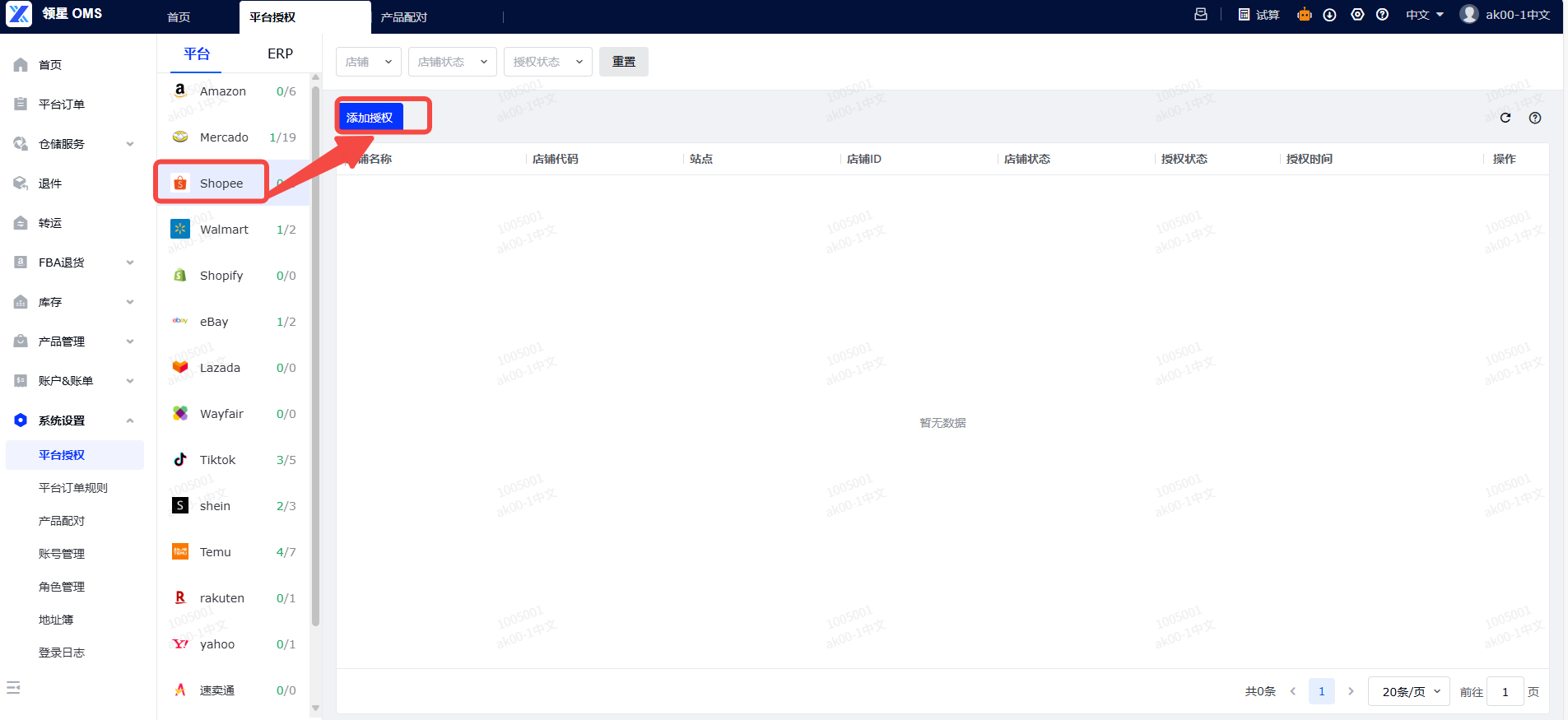Click the platform list scroll-down arrow

[x=315, y=708]
